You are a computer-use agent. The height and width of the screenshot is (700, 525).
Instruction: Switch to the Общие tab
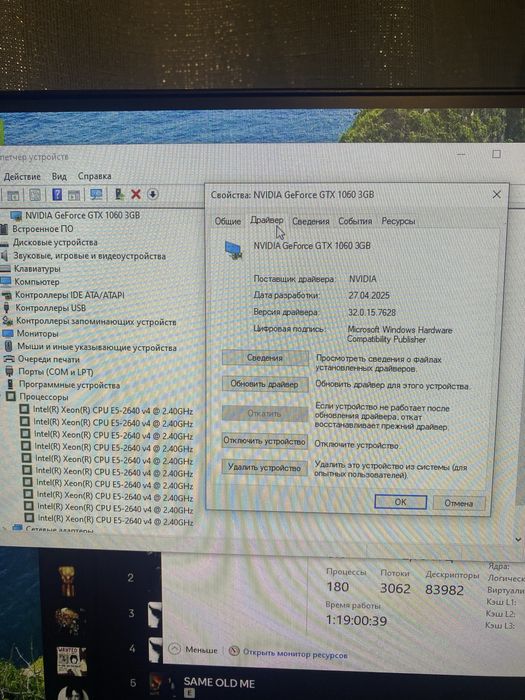227,221
